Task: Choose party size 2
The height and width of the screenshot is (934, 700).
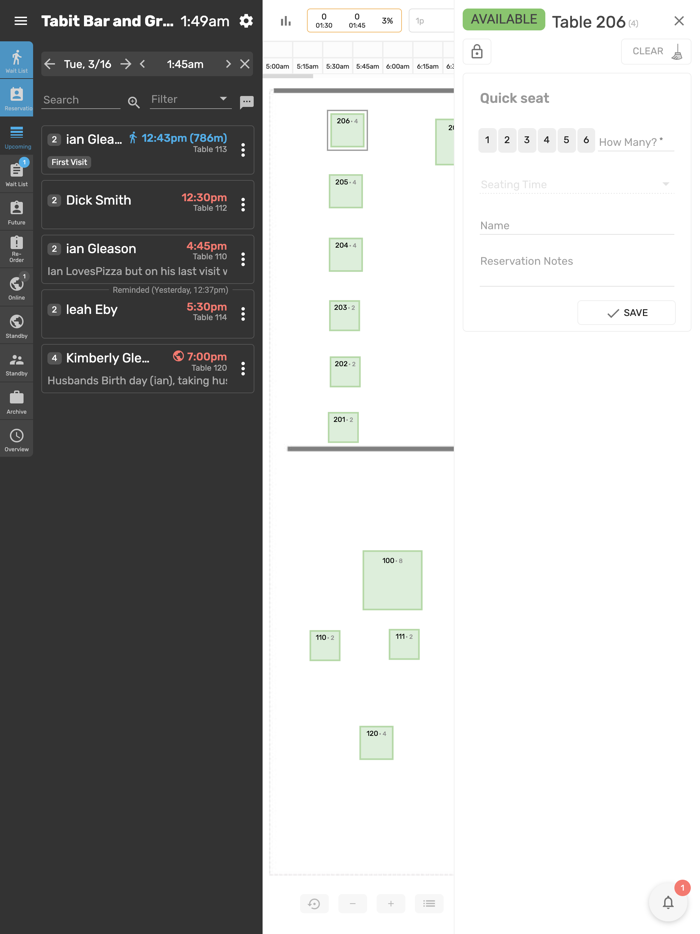Action: pyautogui.click(x=507, y=140)
